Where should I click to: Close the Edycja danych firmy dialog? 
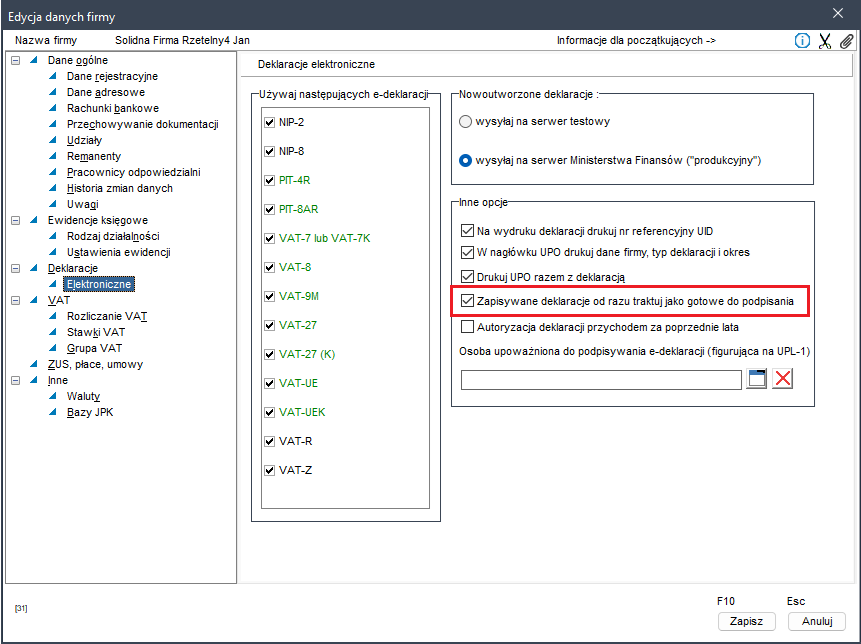pyautogui.click(x=838, y=13)
